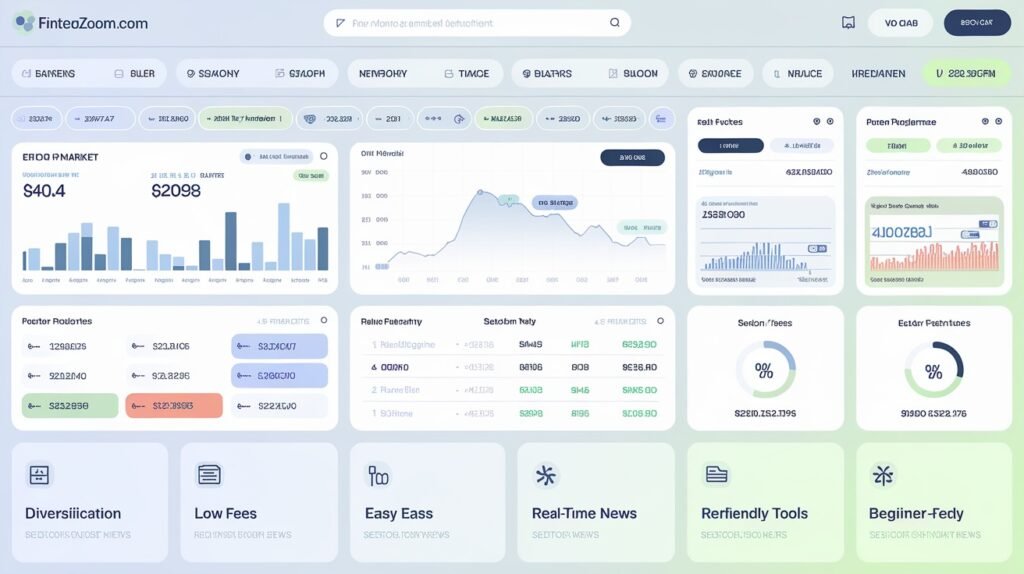Viewport: 1024px width, 574px height.
Task: Toggle the small switch in the blue mini chart
Action: point(817,249)
